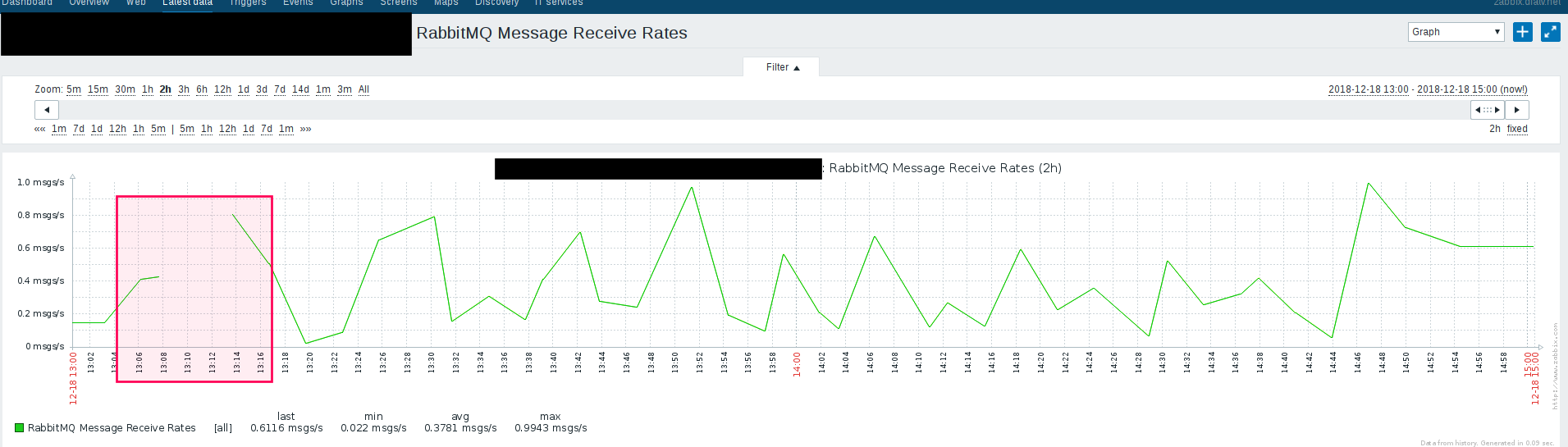Click green legend swatch for Receive Rates
This screenshot has width=1568, height=447.
point(19,428)
